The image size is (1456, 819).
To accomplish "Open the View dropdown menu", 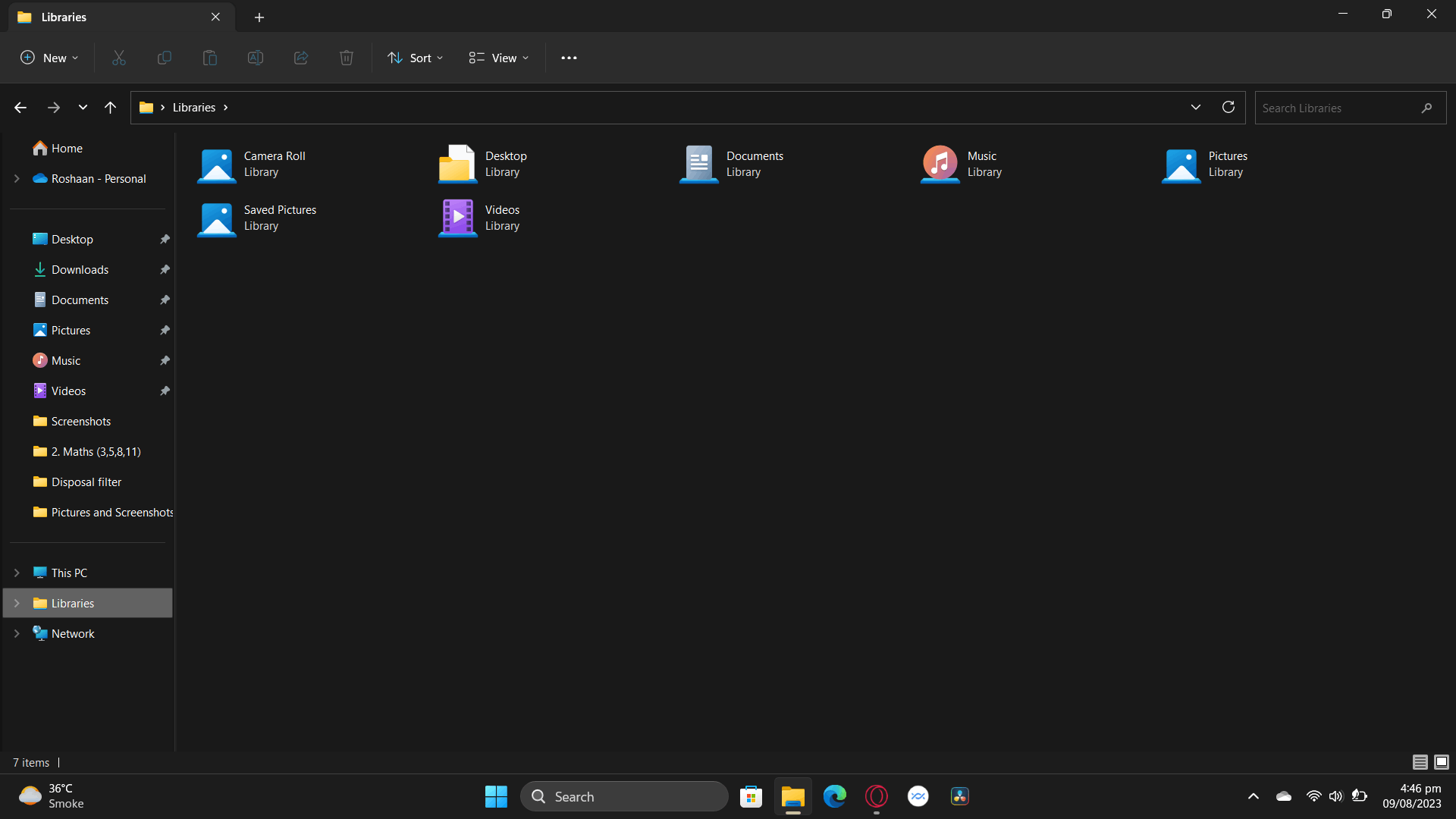I will [x=499, y=58].
